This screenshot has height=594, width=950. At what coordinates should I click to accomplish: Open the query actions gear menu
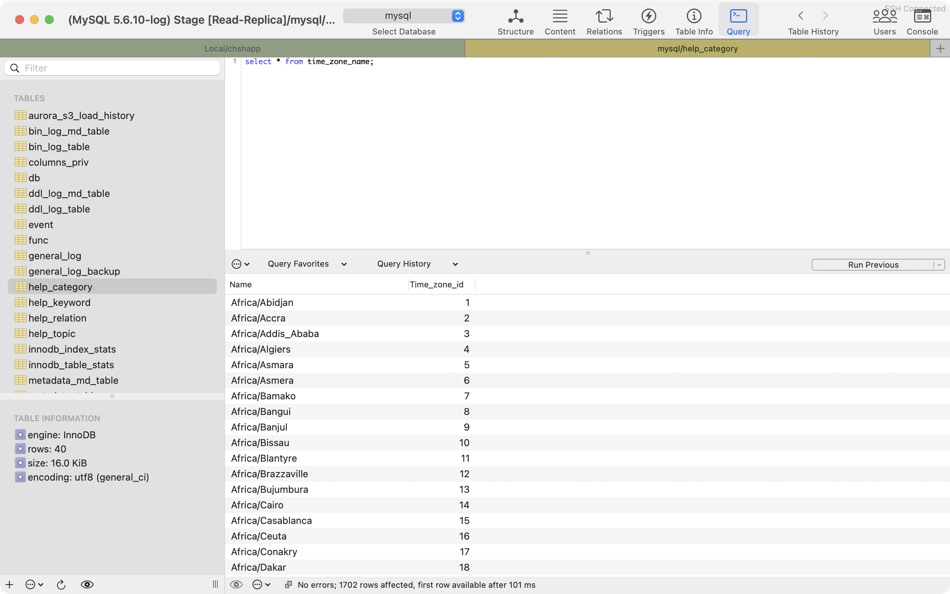tap(241, 264)
